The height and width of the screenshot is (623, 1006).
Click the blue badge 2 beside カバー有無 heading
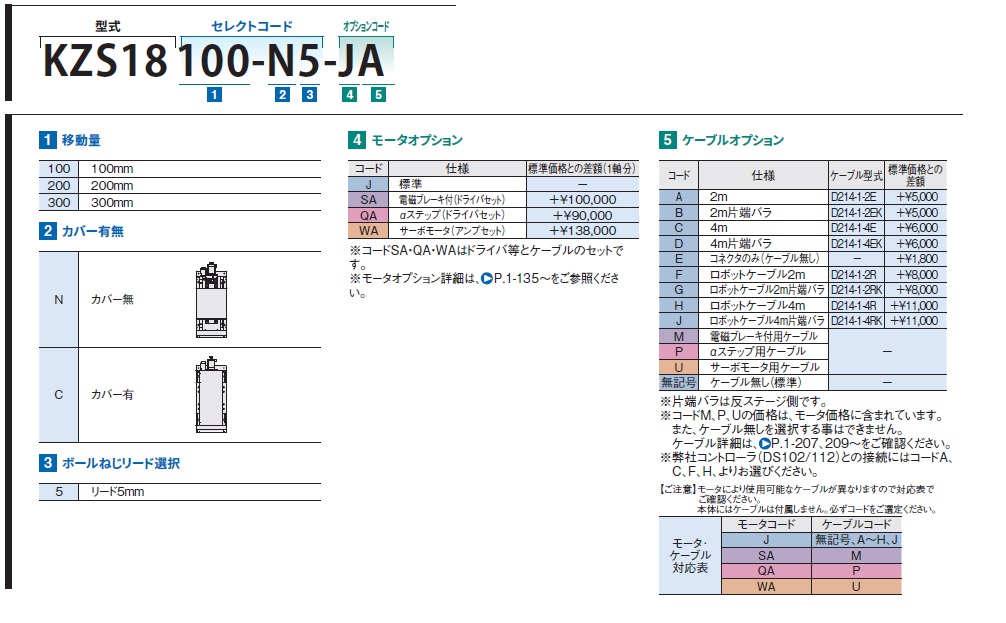click(46, 232)
